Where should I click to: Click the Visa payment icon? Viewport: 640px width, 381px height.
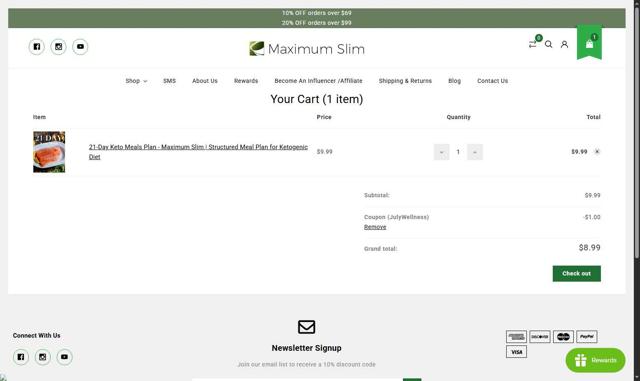point(516,352)
